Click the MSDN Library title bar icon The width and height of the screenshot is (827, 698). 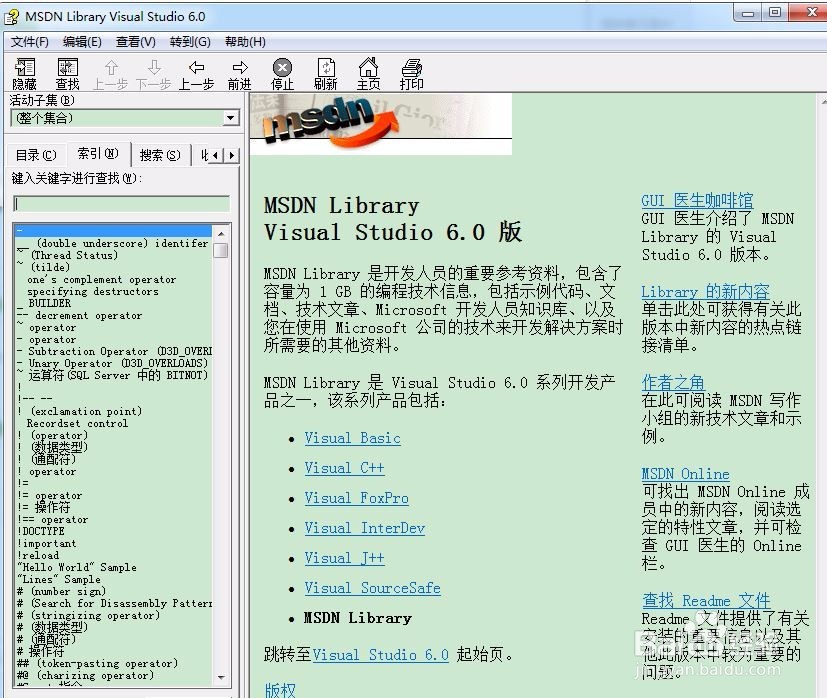(12, 17)
